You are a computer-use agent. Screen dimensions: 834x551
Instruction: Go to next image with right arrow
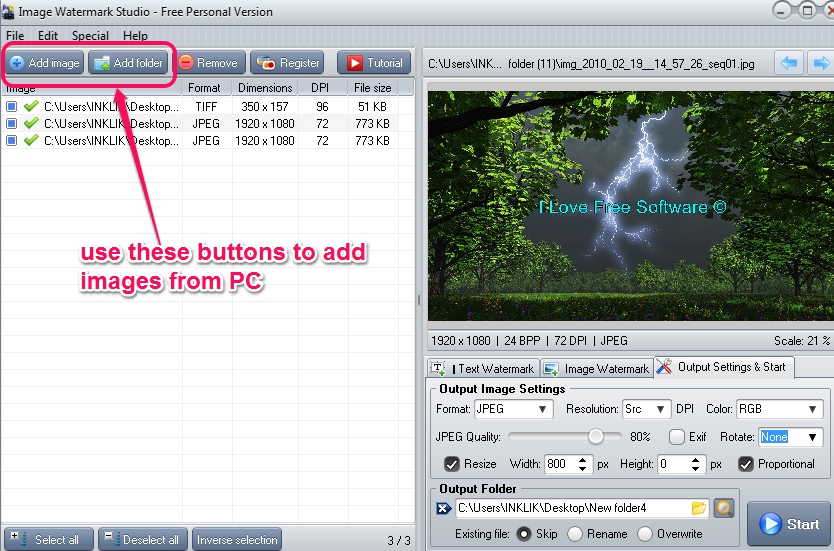tap(821, 63)
